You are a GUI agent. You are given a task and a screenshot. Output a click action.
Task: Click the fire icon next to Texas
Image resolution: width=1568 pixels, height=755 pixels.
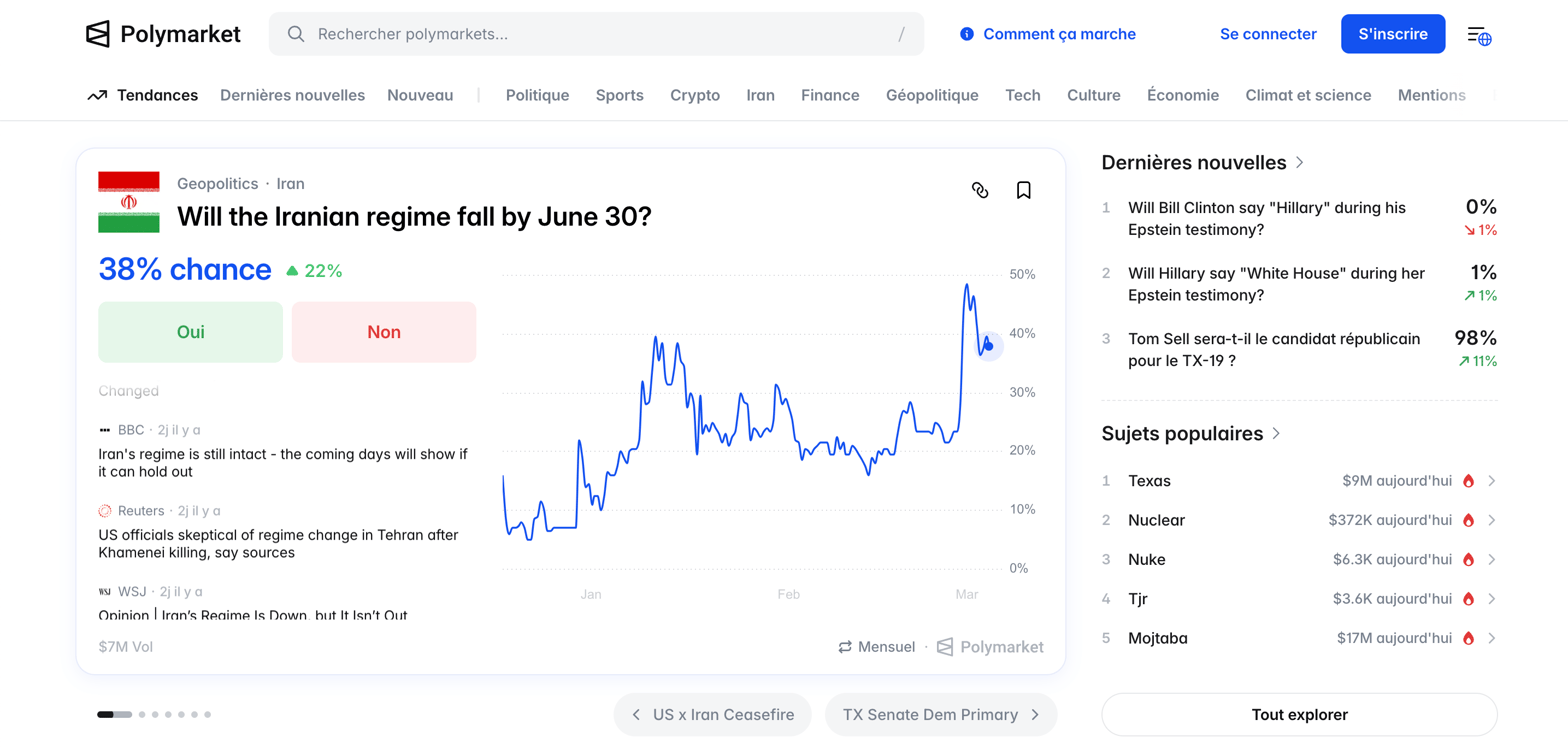[x=1468, y=481]
